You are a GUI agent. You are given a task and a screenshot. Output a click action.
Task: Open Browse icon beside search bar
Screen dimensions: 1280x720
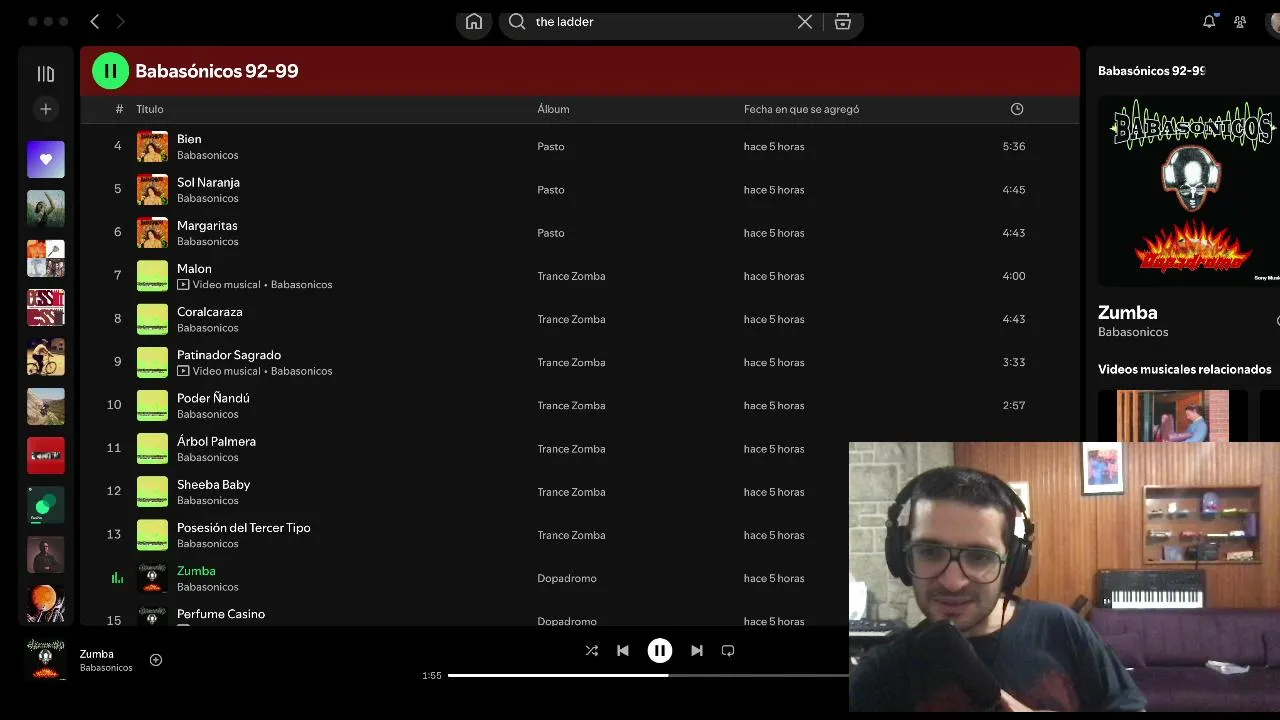coord(843,22)
